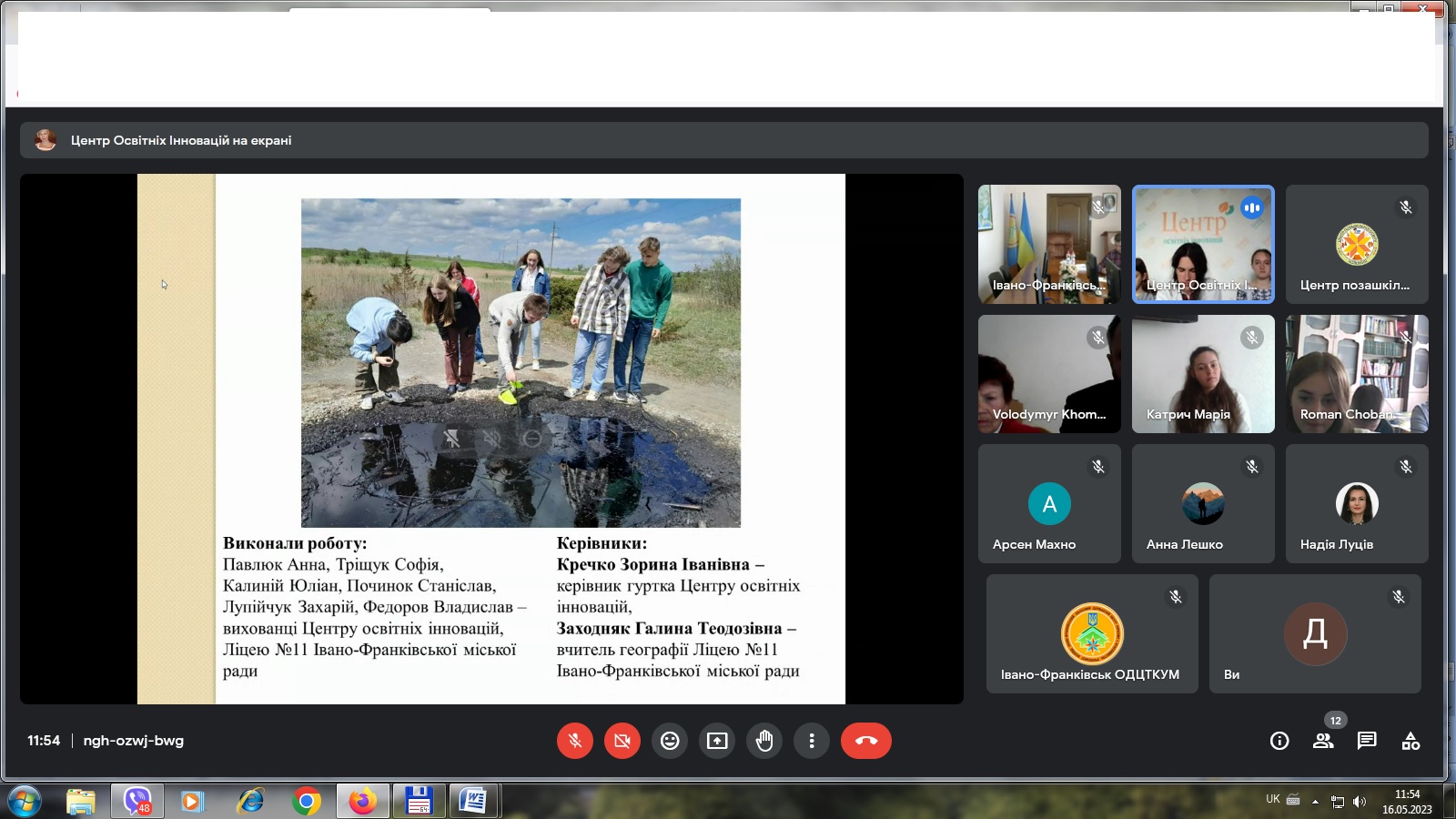Image resolution: width=1456 pixels, height=819 pixels.
Task: Unmute the microphone in the call bar
Action: (575, 741)
